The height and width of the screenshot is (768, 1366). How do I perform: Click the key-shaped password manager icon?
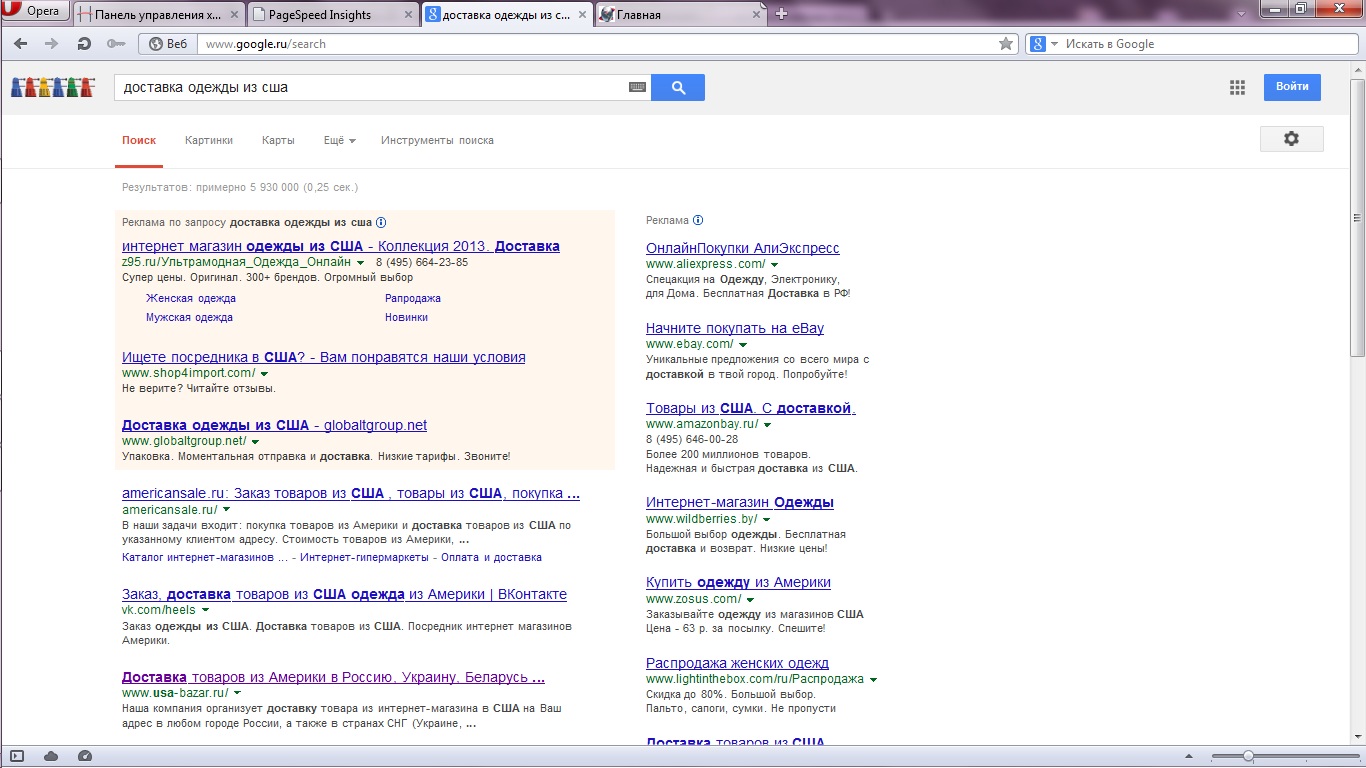pyautogui.click(x=116, y=44)
